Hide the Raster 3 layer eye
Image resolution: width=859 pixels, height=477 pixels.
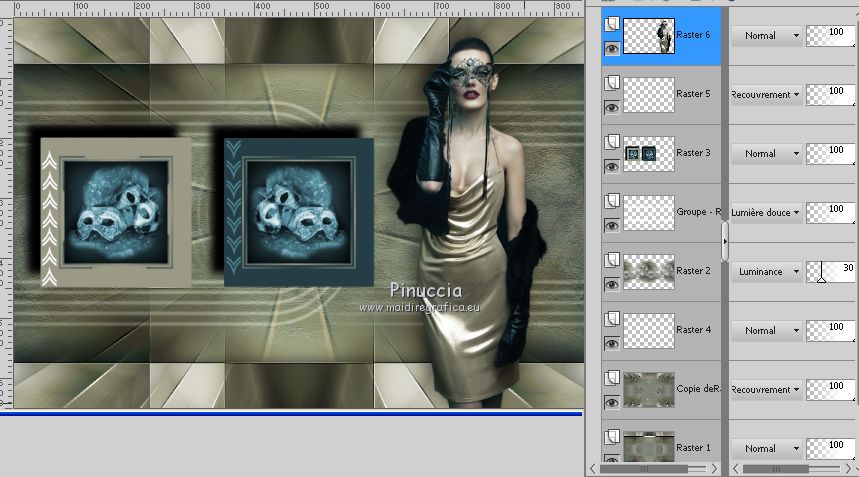(x=611, y=166)
